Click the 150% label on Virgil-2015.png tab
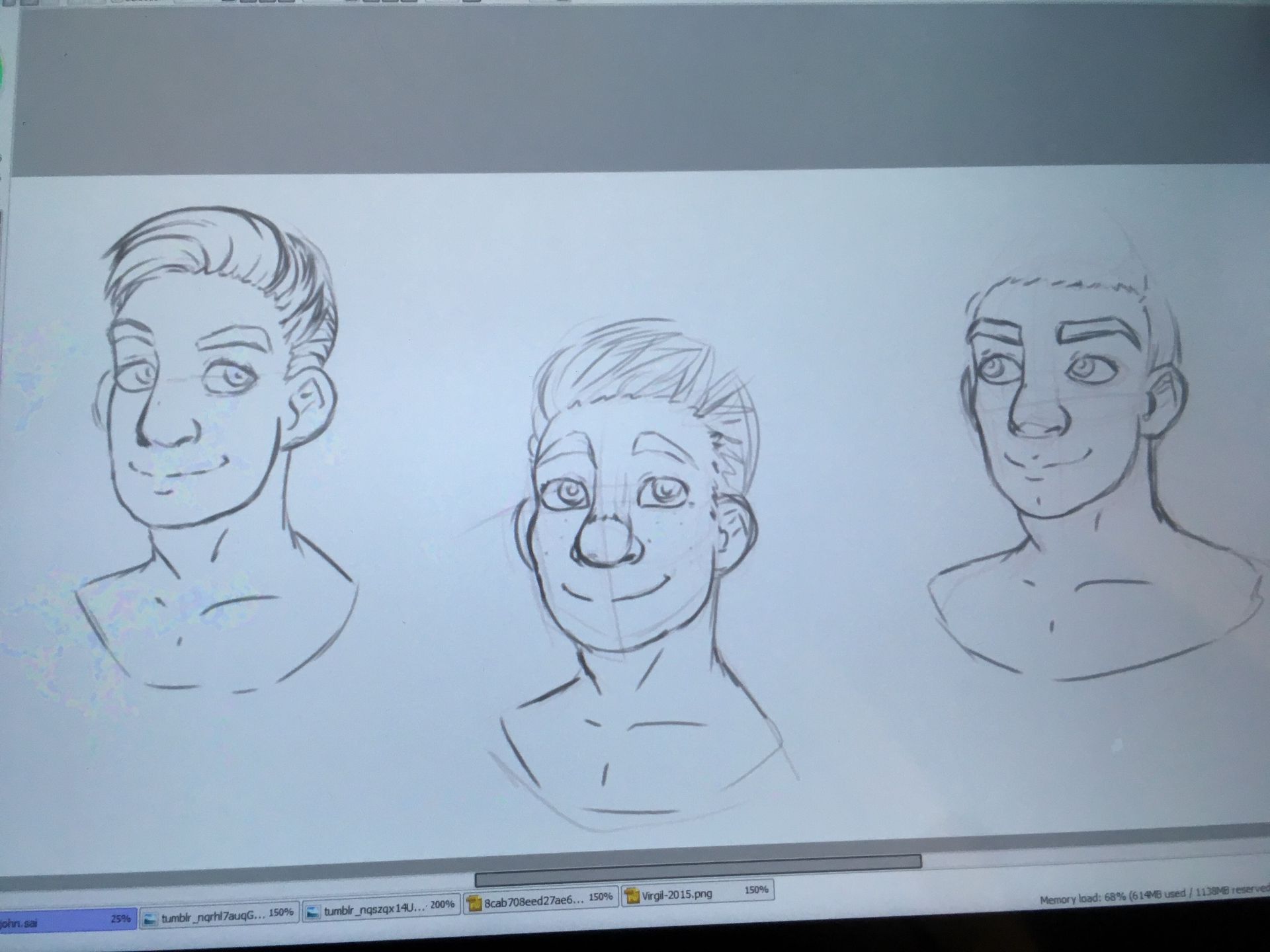1270x952 pixels. pyautogui.click(x=756, y=890)
